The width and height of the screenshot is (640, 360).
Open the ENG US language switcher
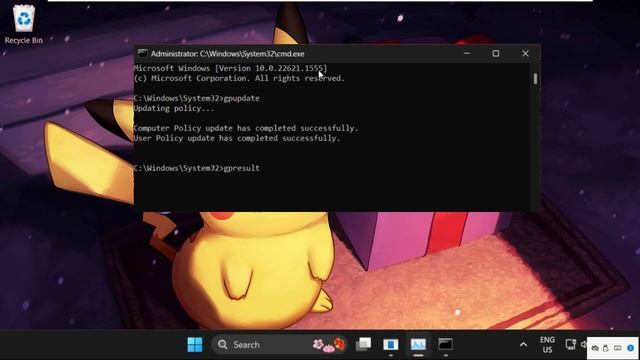(x=547, y=345)
